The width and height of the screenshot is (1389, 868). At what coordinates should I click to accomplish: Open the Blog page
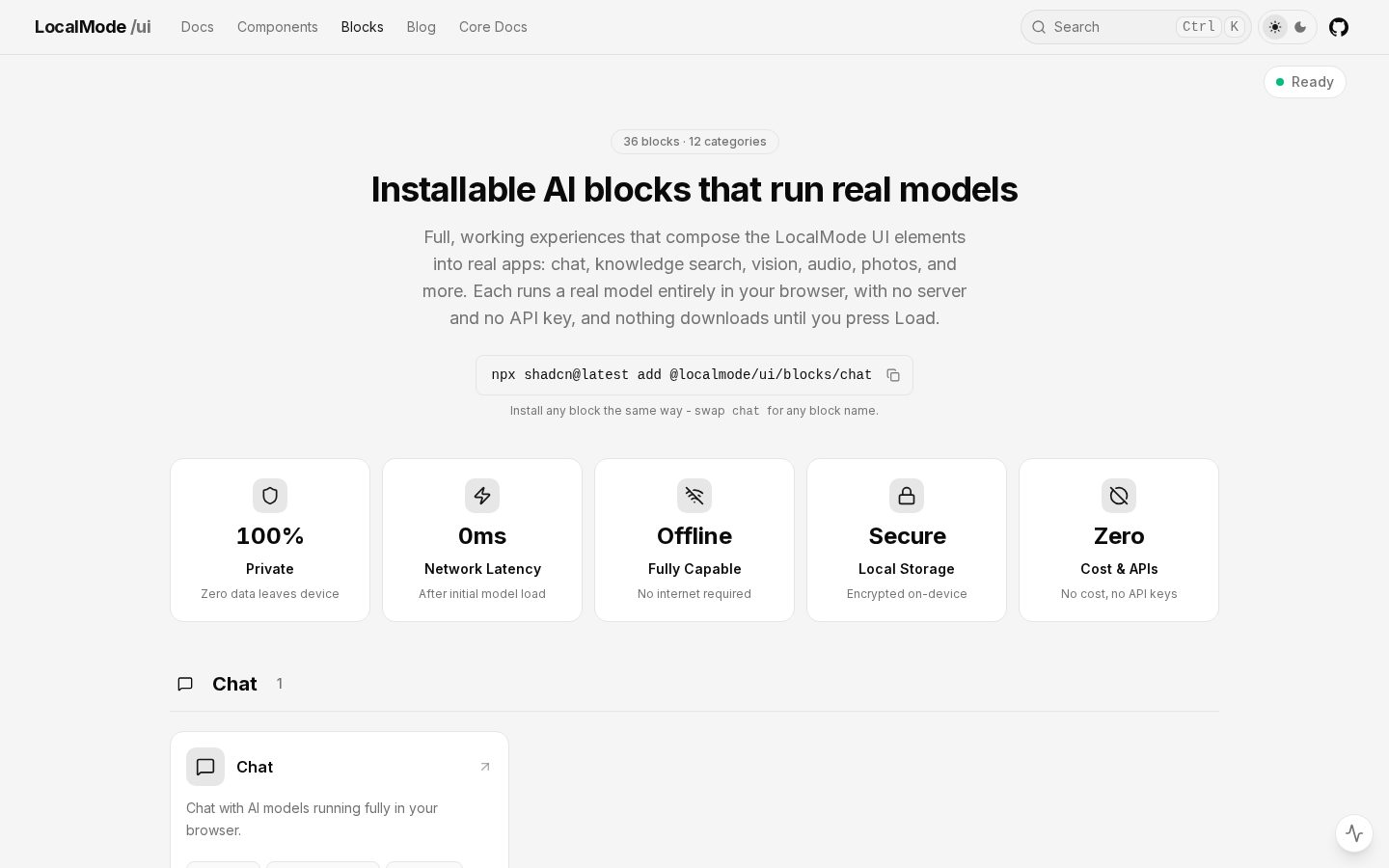coord(422,27)
